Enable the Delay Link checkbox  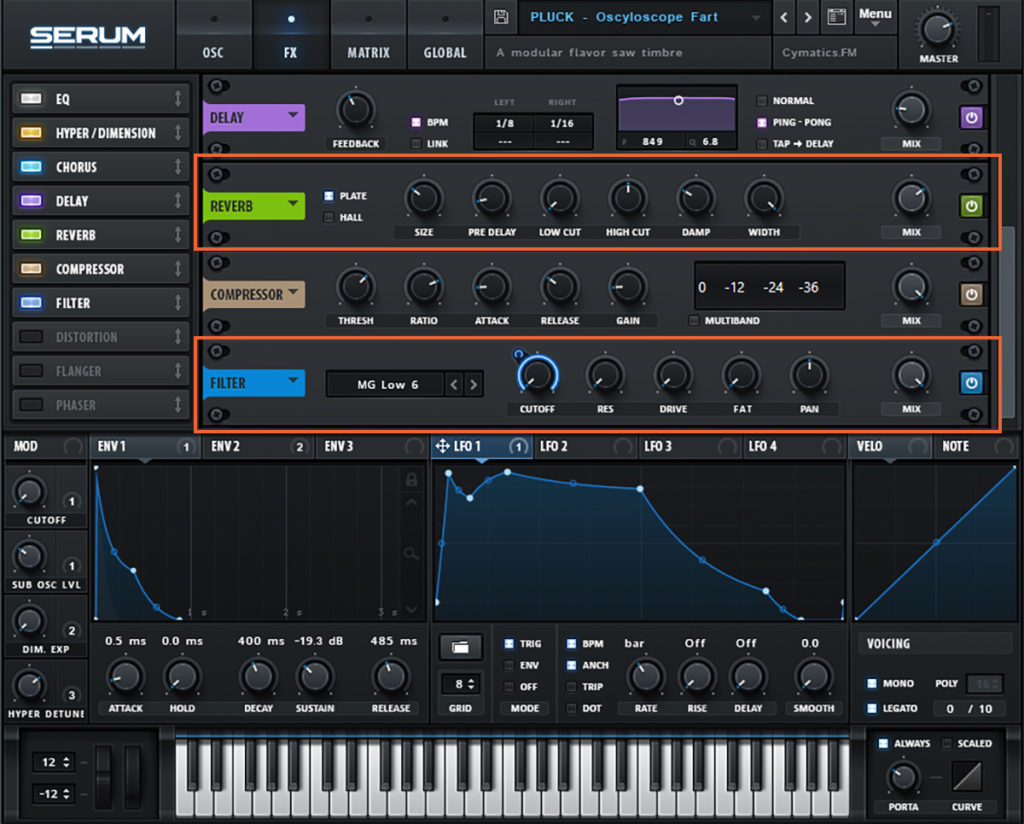(416, 144)
